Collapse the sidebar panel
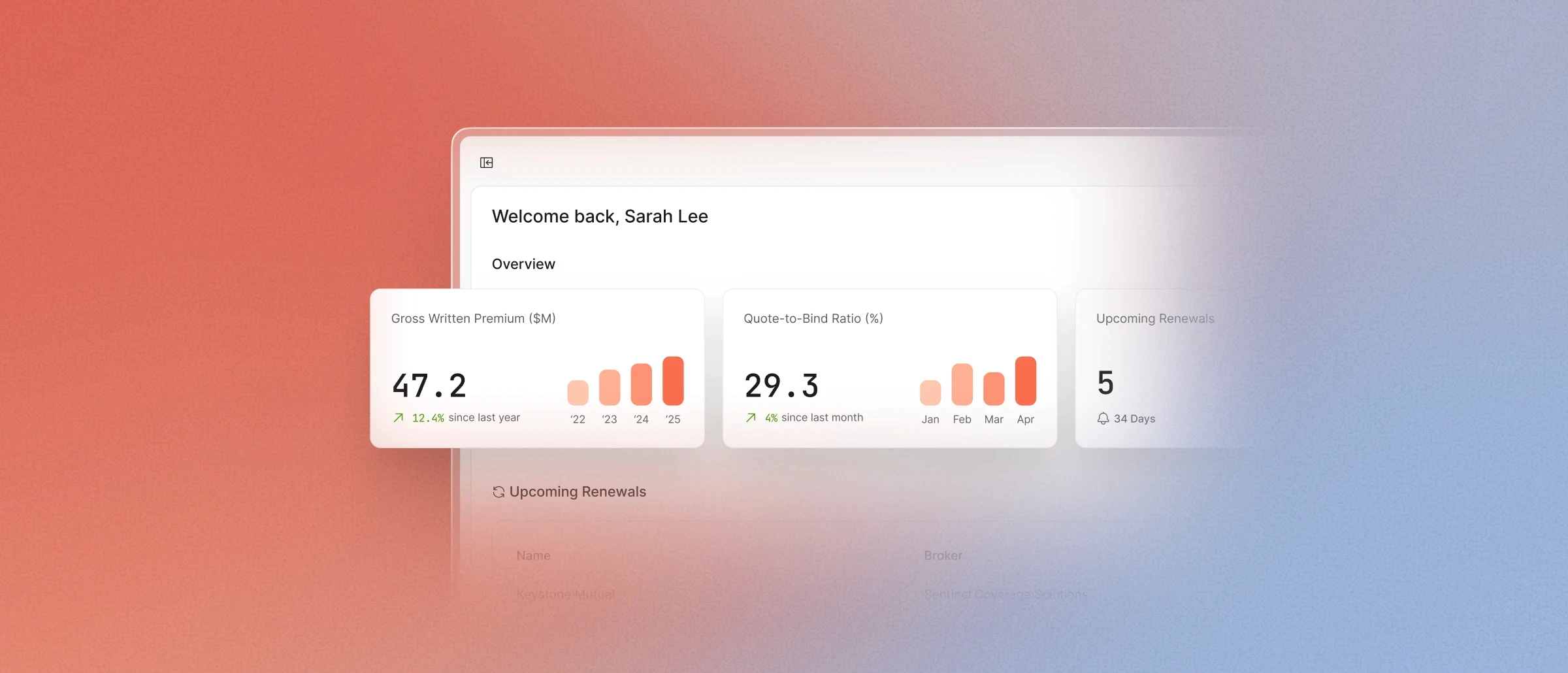The width and height of the screenshot is (1568, 673). 487,162
